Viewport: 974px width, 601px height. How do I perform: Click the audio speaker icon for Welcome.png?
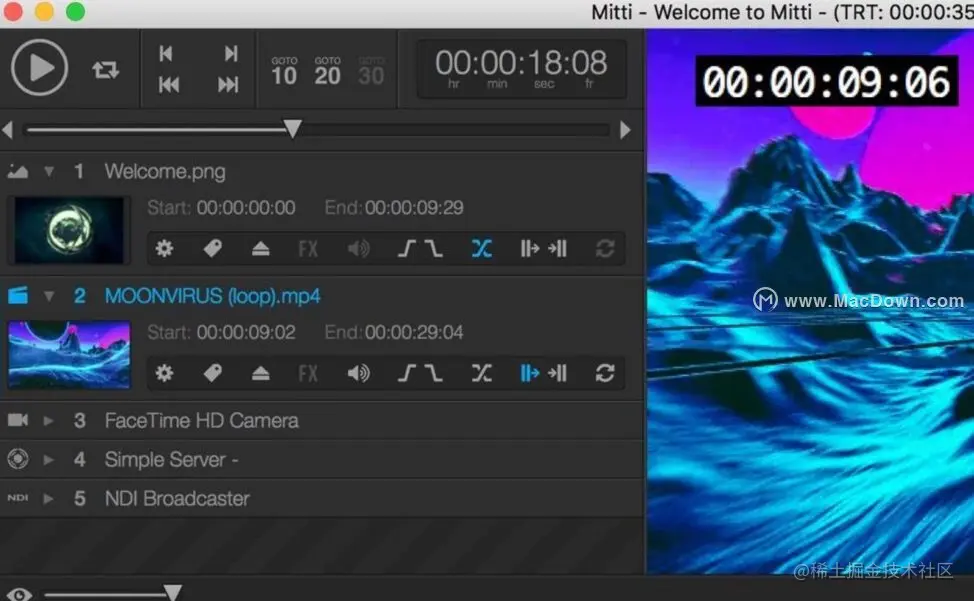point(358,249)
